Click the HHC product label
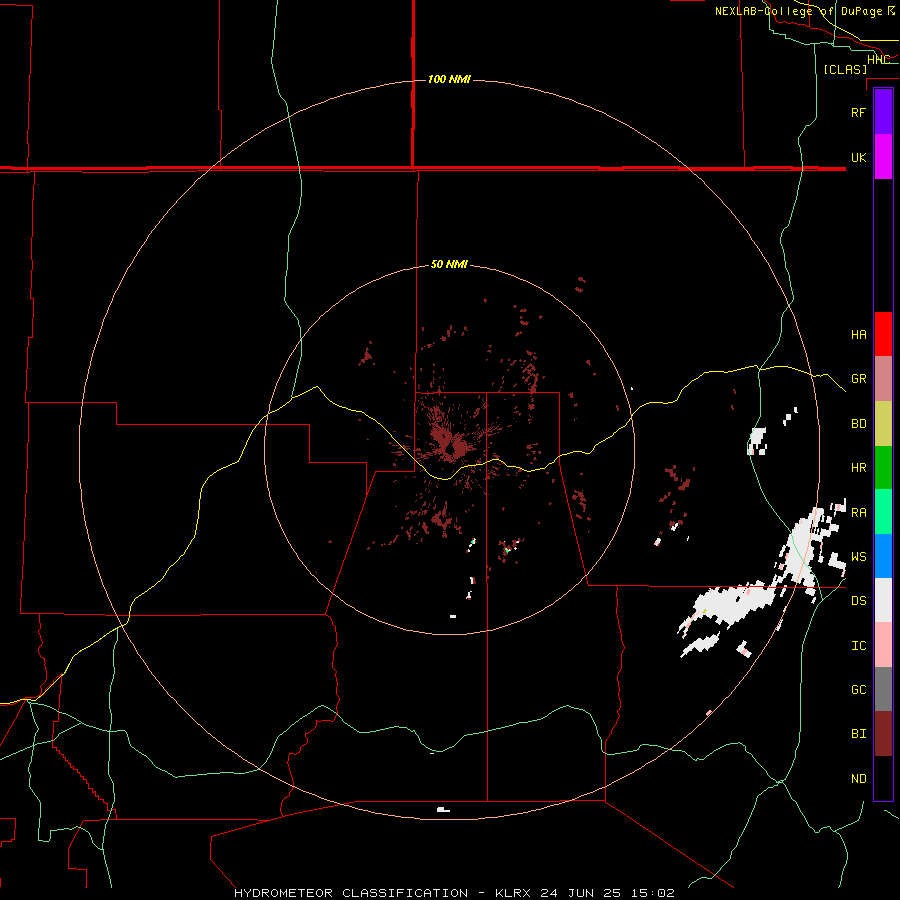 [x=878, y=59]
